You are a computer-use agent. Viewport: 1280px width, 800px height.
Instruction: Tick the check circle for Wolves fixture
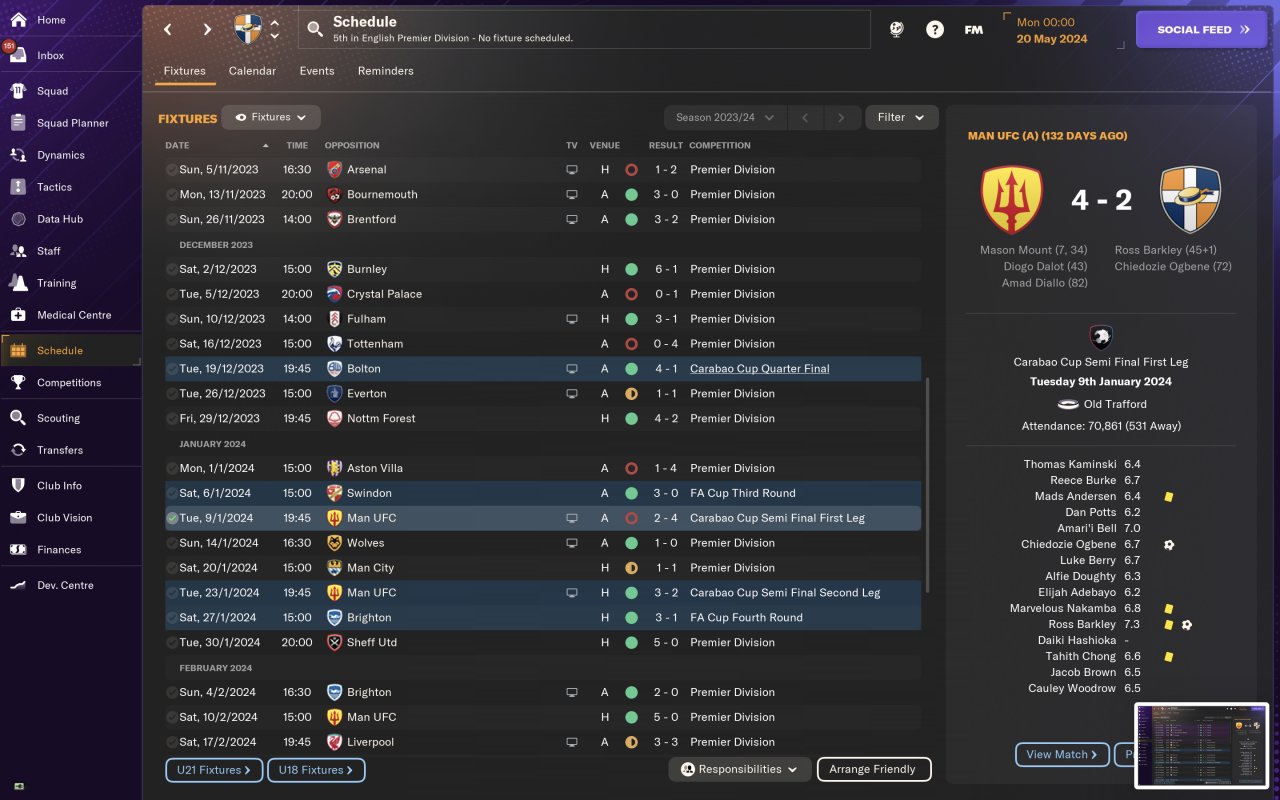[x=172, y=543]
